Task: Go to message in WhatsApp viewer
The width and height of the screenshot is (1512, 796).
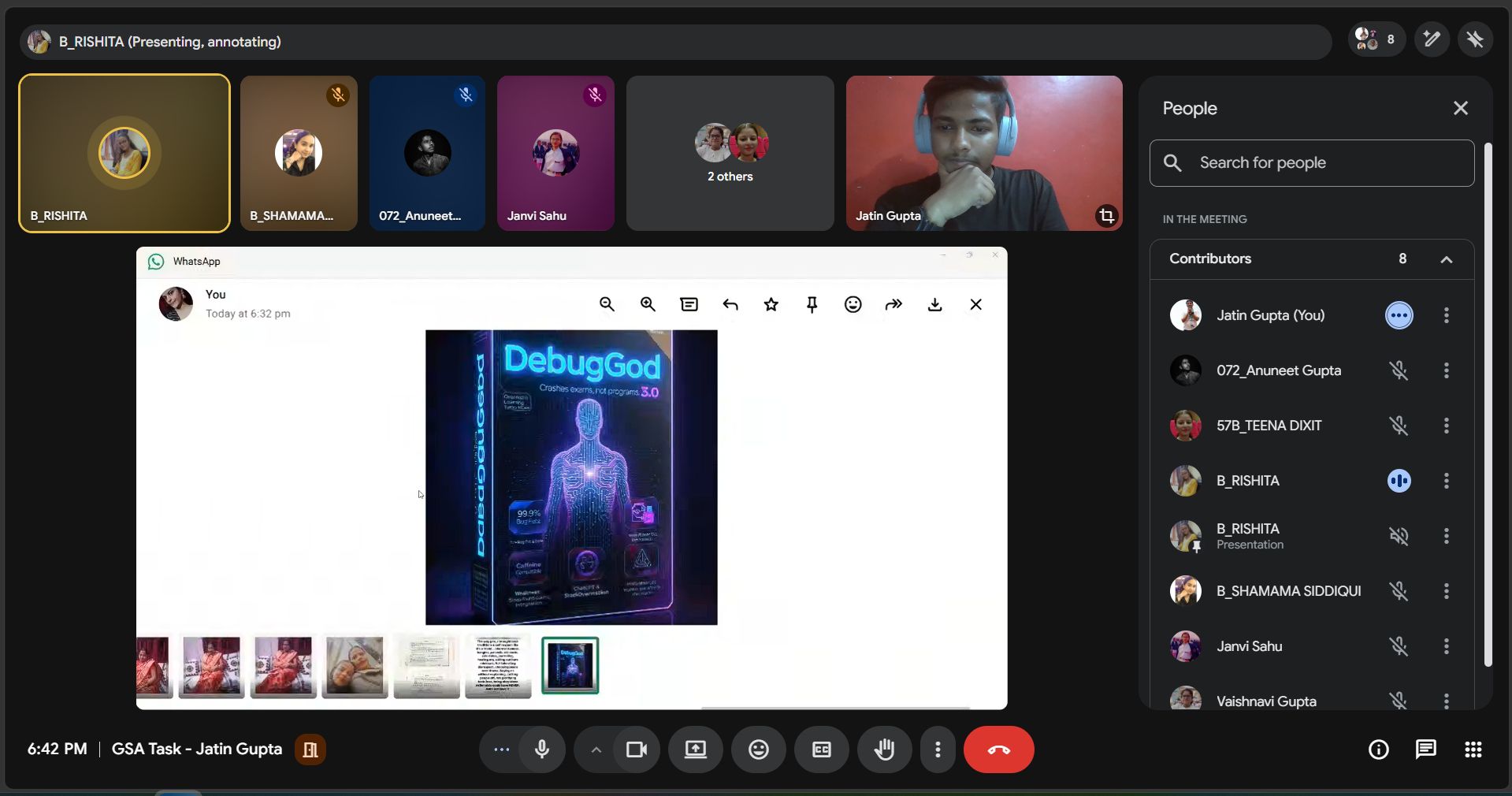Action: [x=689, y=304]
